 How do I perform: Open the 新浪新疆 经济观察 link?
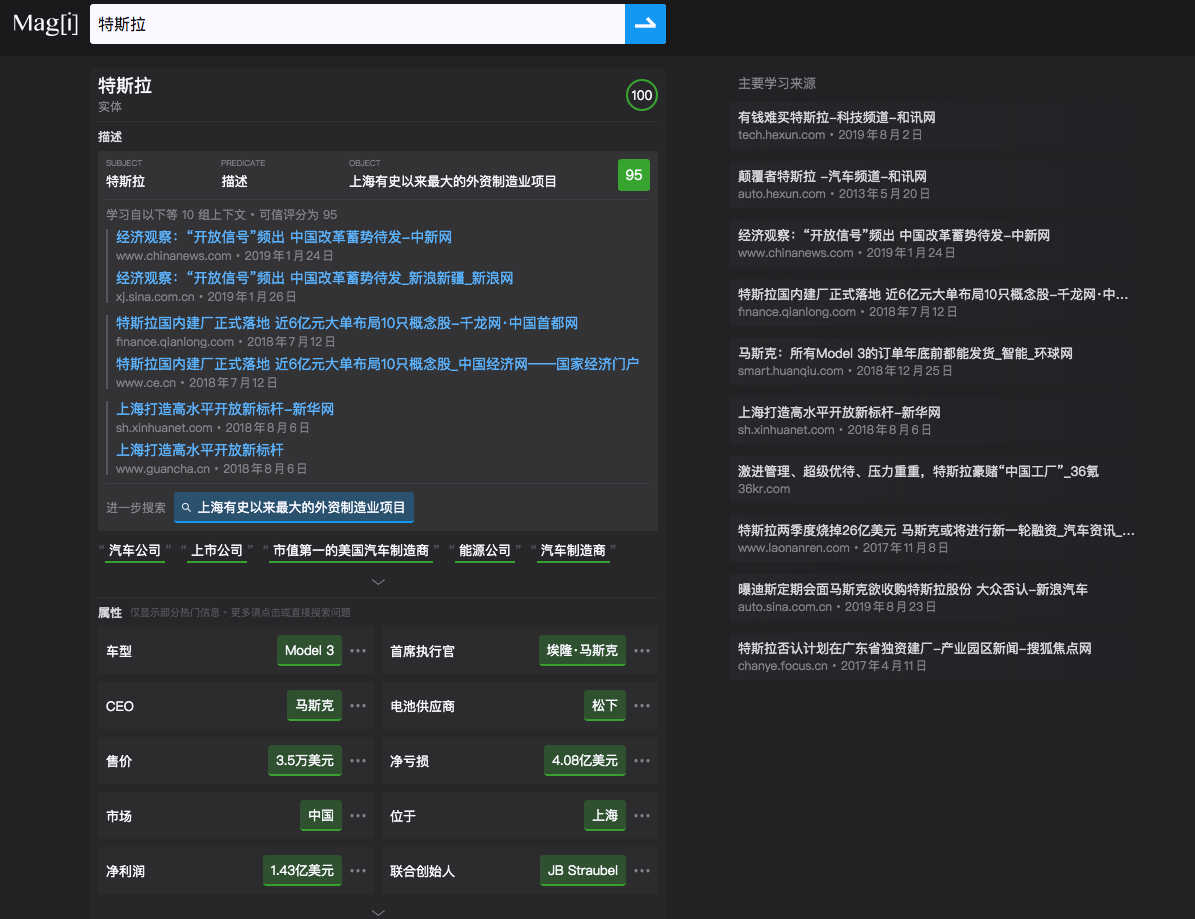point(315,278)
